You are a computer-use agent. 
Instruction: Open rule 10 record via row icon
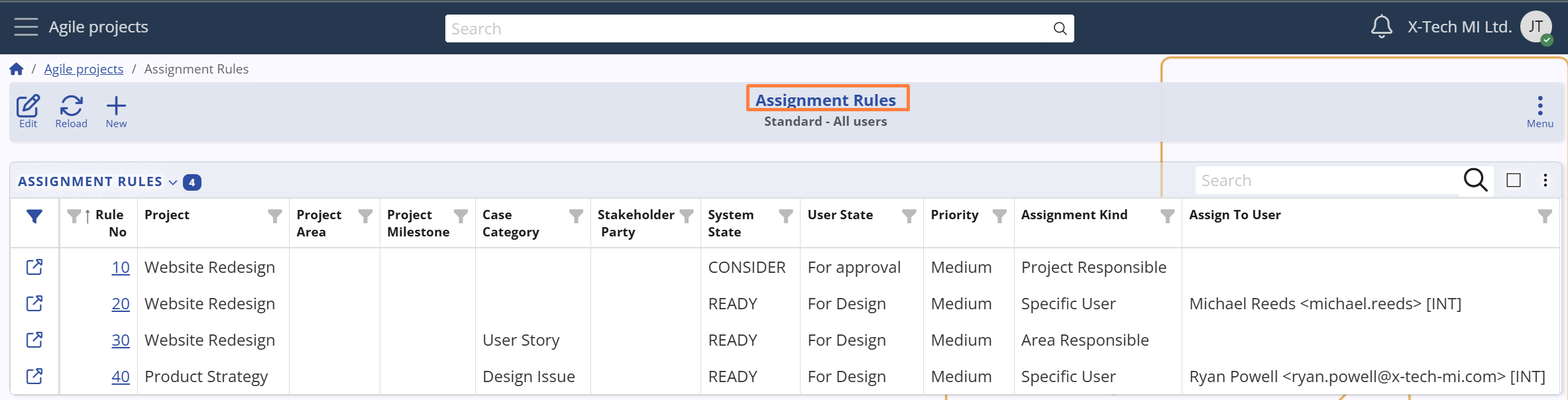(x=34, y=267)
